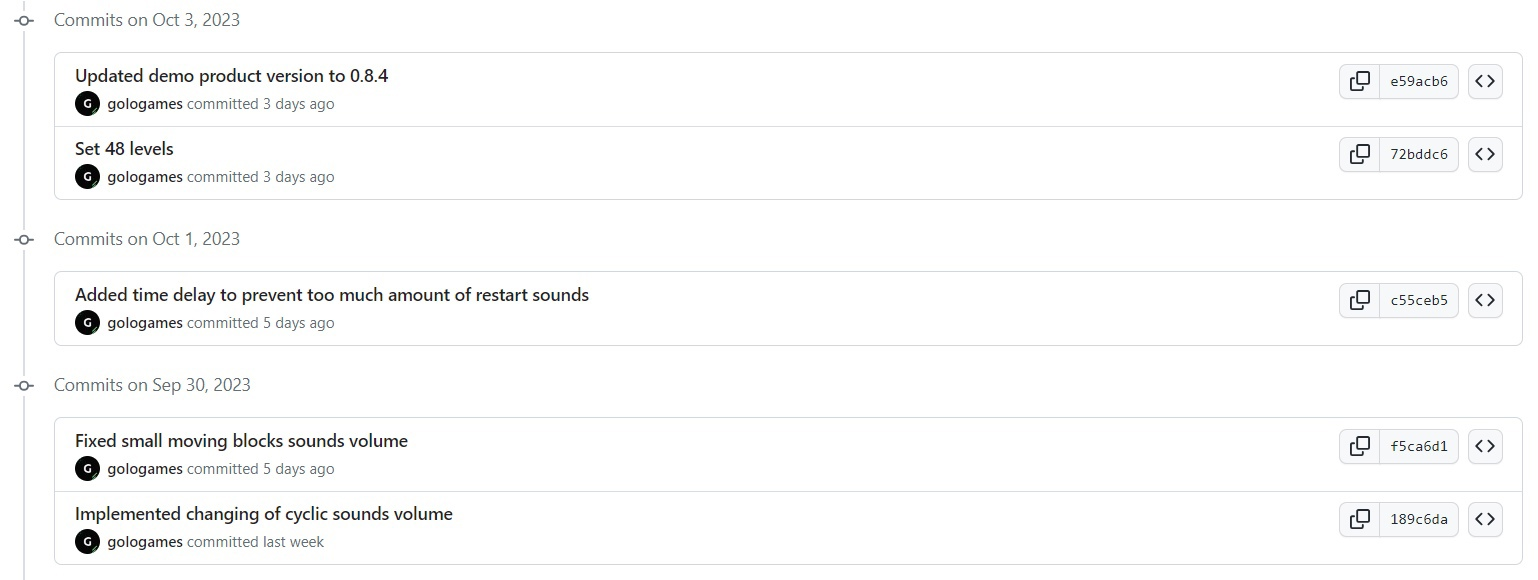The height and width of the screenshot is (580, 1538).
Task: Copy full SHA for commit e59acb6
Action: pos(1359,82)
